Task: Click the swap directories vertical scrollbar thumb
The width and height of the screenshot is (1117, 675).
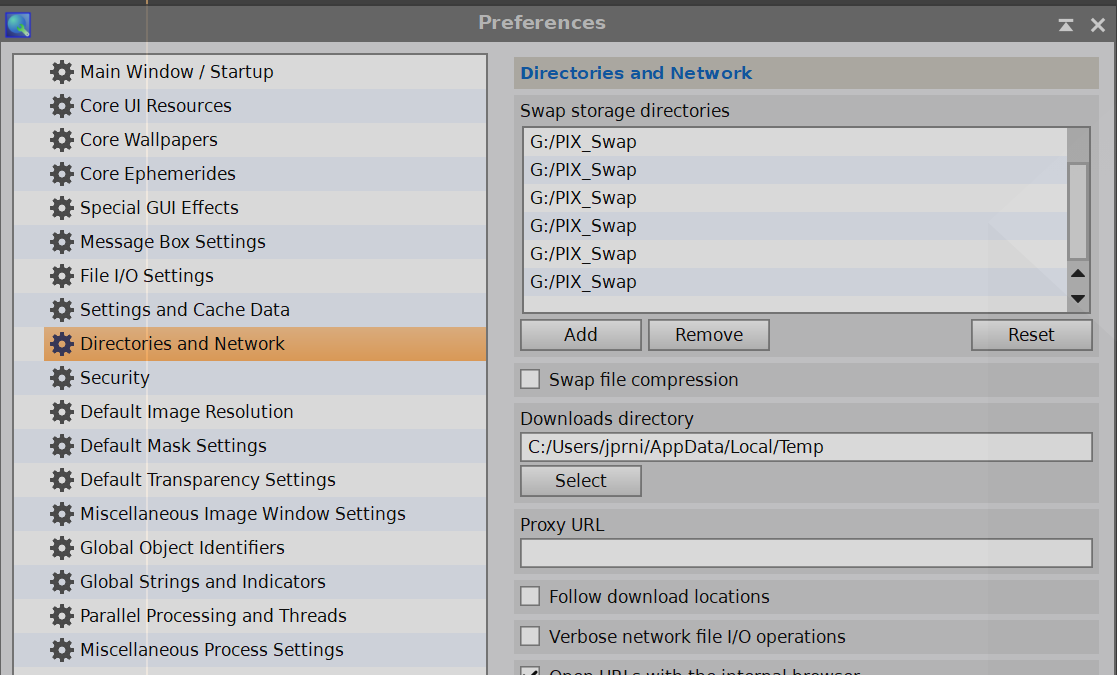Action: pyautogui.click(x=1077, y=211)
